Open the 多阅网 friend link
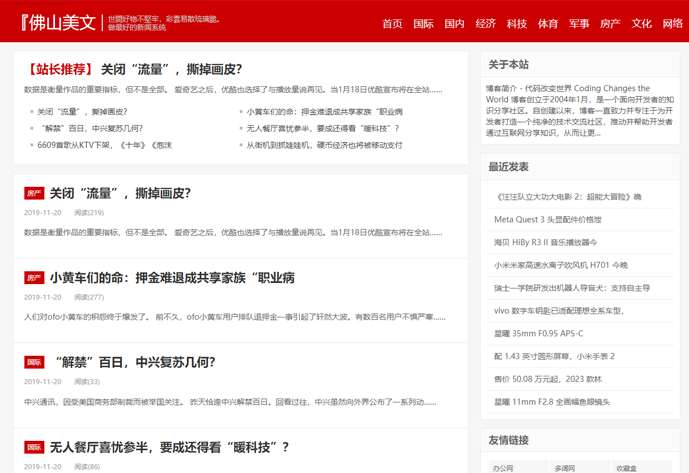The height and width of the screenshot is (473, 689). click(565, 467)
